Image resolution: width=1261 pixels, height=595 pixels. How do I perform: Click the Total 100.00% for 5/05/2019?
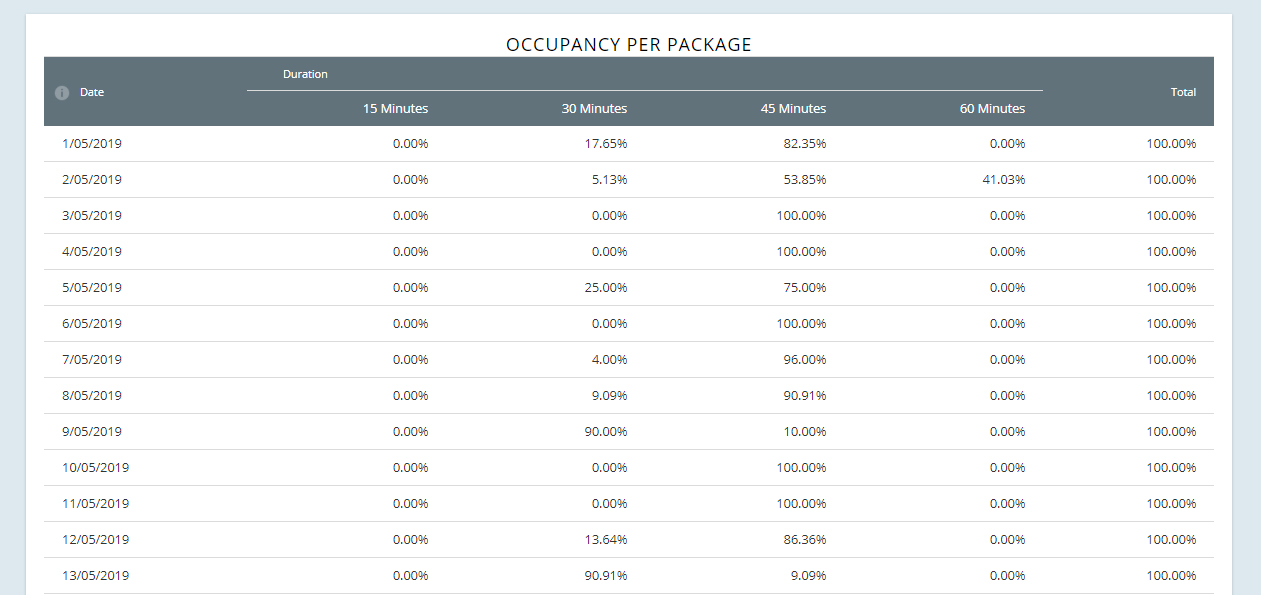point(1172,288)
